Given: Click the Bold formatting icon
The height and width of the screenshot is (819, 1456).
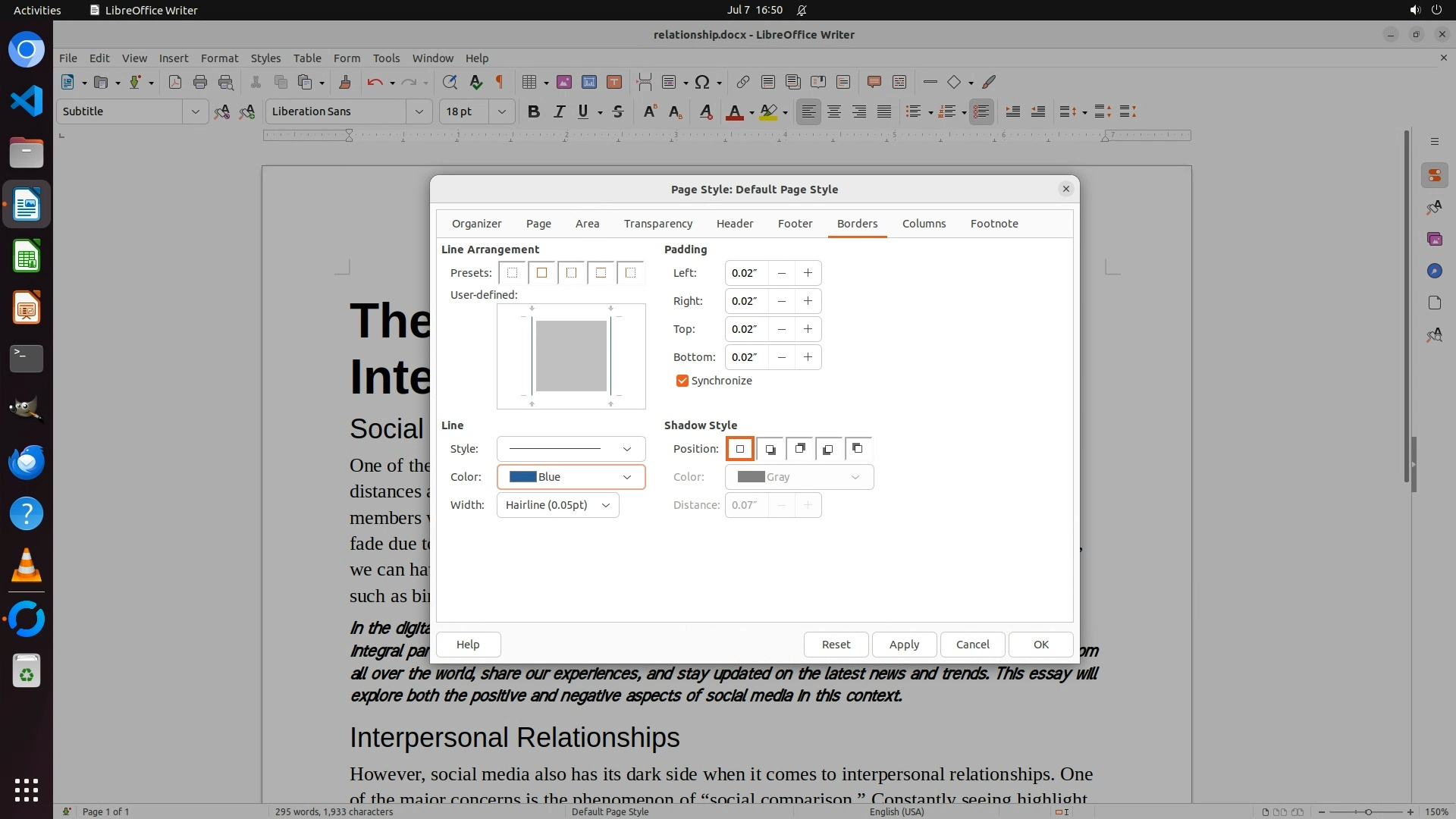Looking at the screenshot, I should [533, 111].
